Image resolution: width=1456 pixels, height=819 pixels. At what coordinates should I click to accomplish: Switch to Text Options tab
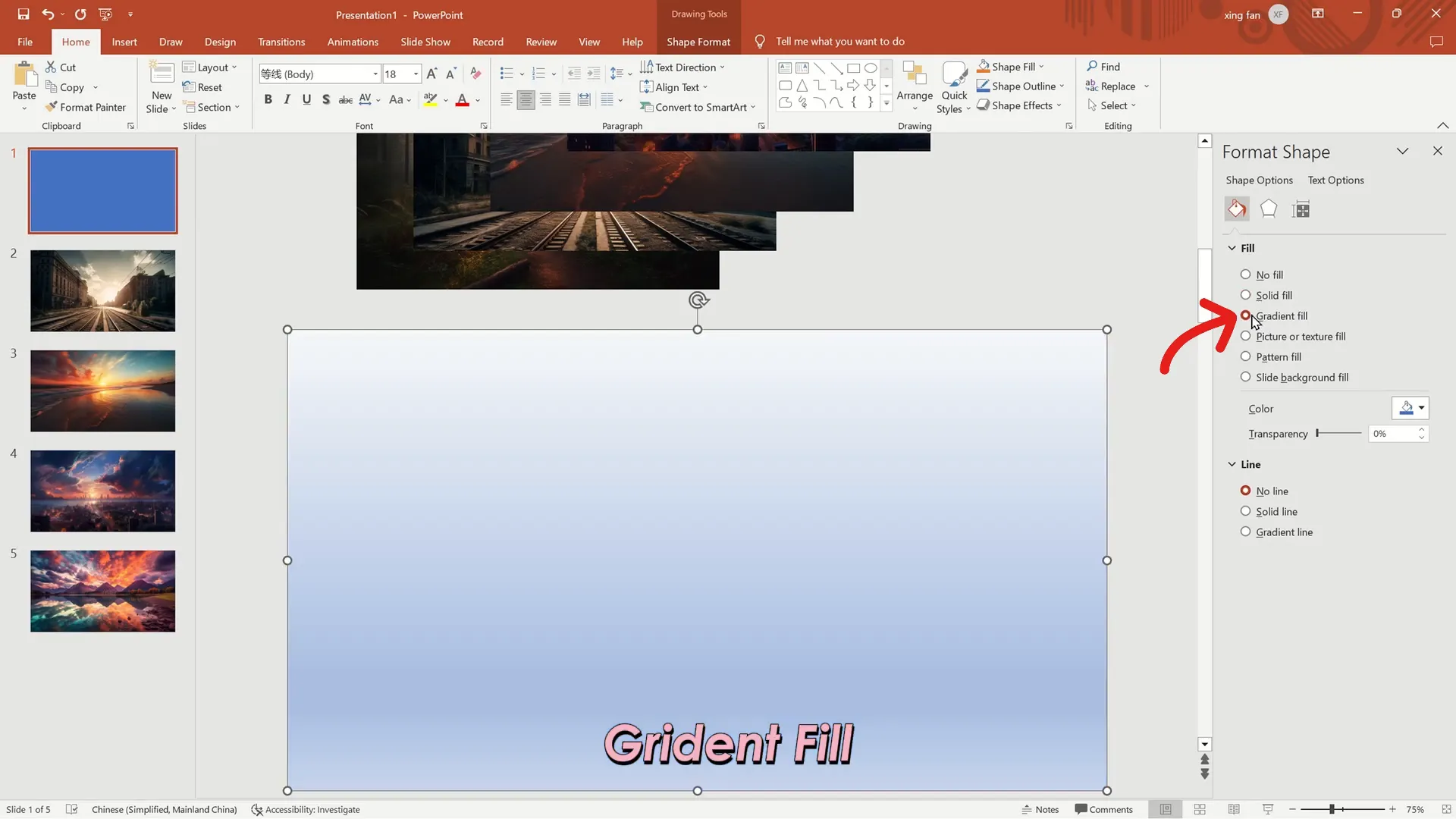point(1335,180)
